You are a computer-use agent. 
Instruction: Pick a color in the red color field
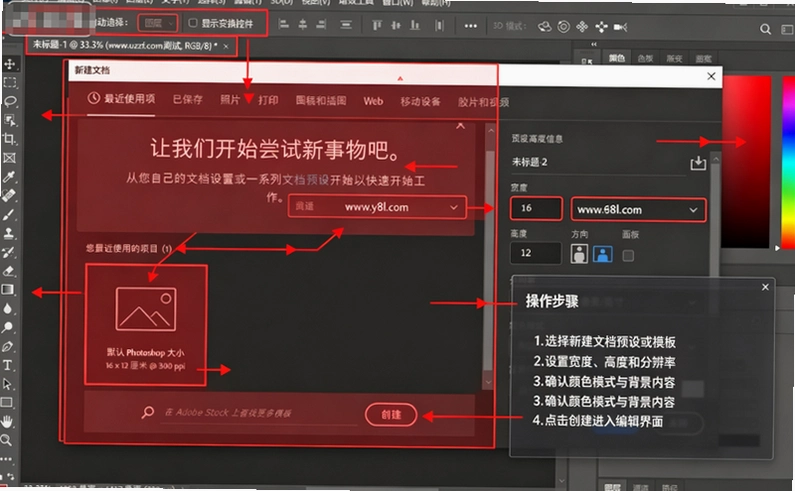tap(747, 162)
